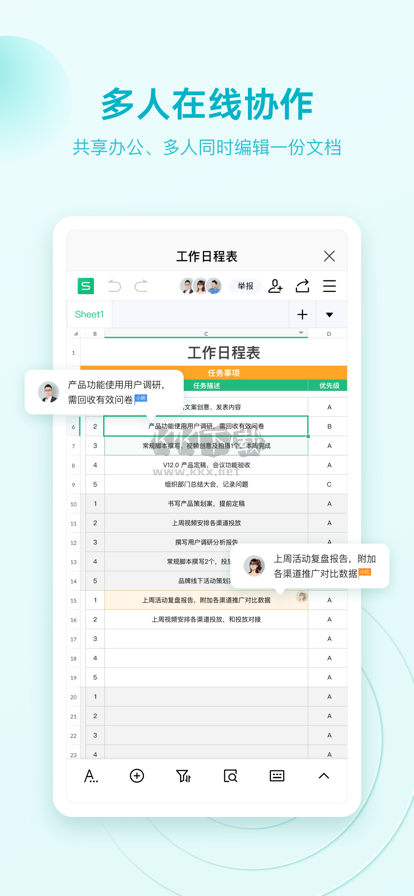This screenshot has height=896, width=414.
Task: Share the document via the share arrow icon
Action: (x=302, y=286)
